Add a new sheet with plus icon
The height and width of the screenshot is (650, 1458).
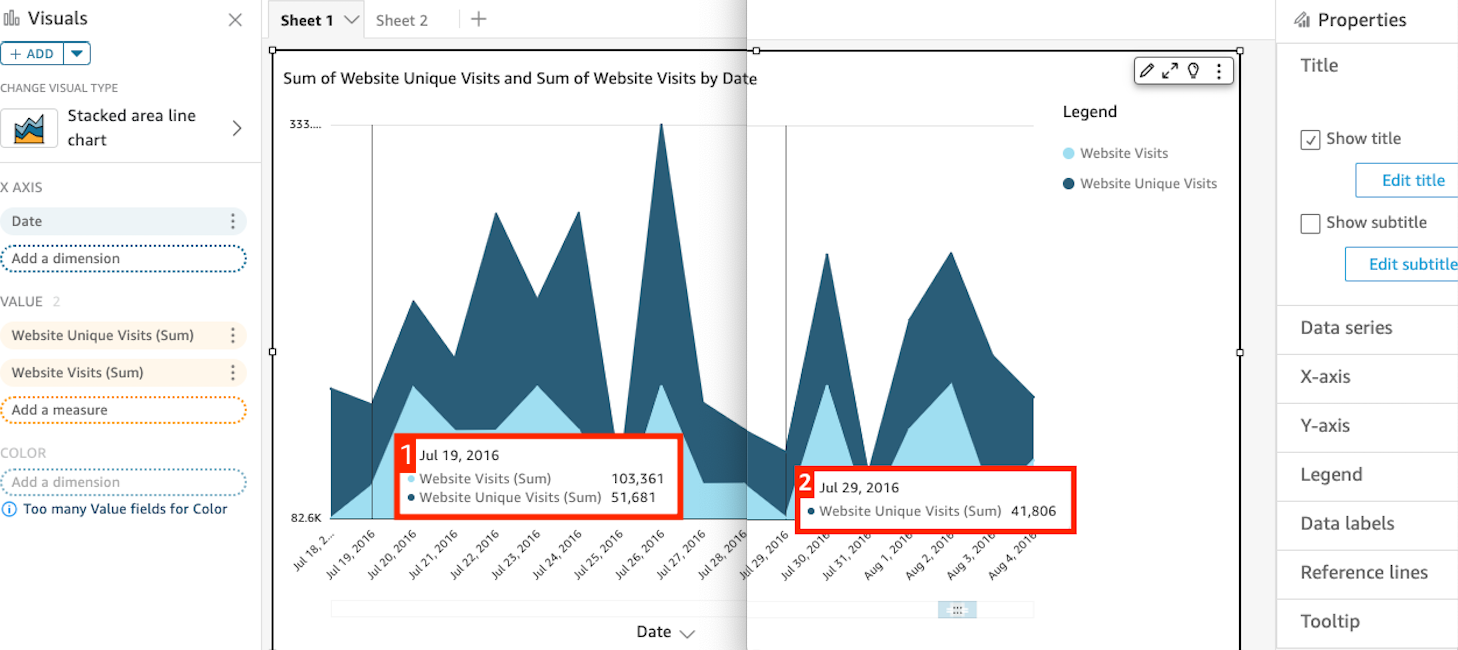click(479, 19)
